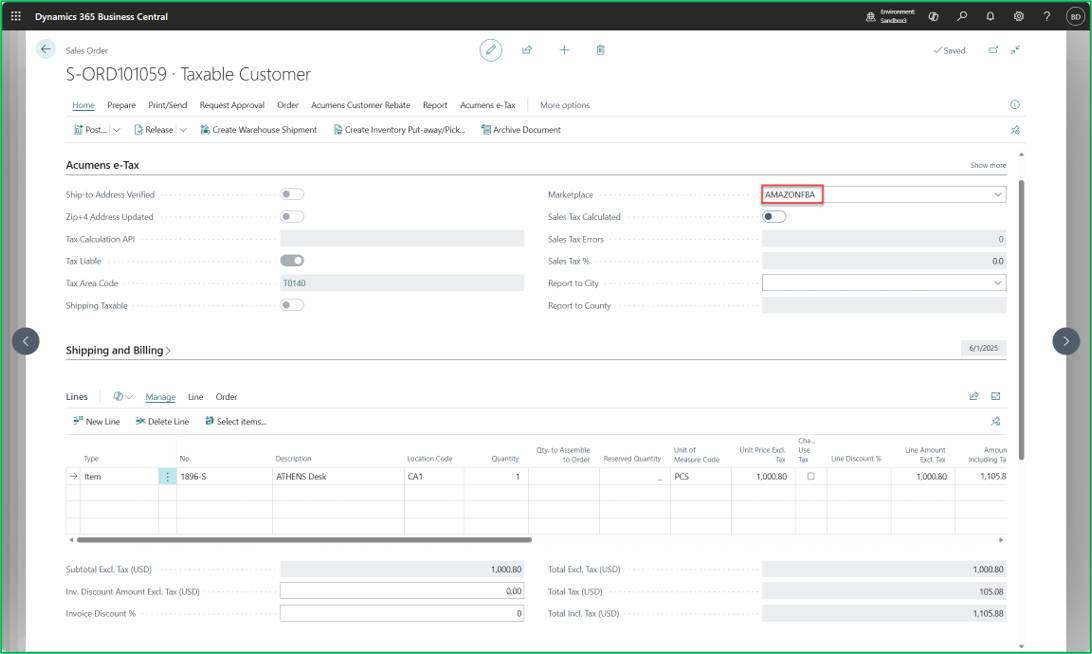Create a new sales order with plus icon
1092x654 pixels.
click(564, 50)
